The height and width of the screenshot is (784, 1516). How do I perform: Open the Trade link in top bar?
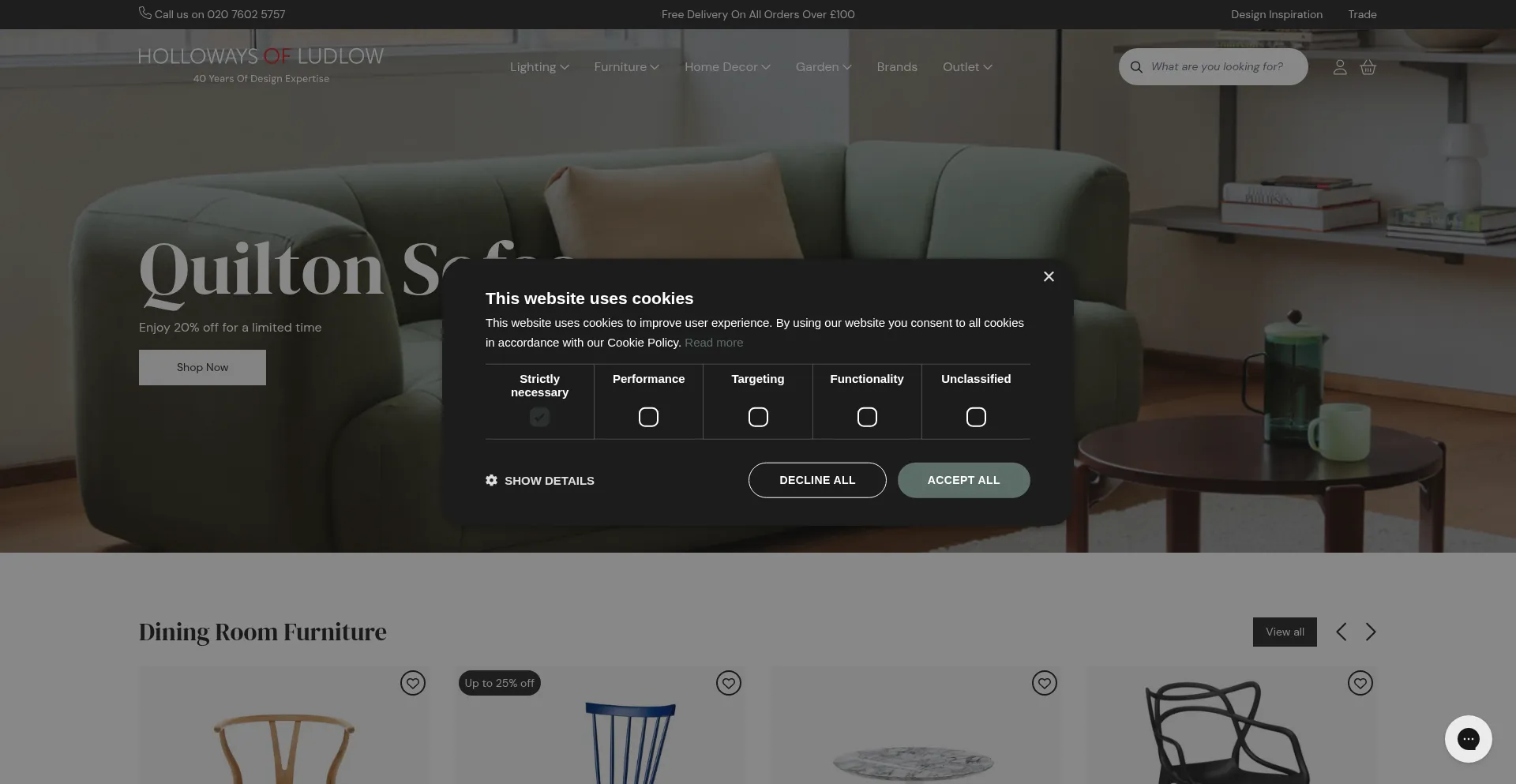(1362, 14)
